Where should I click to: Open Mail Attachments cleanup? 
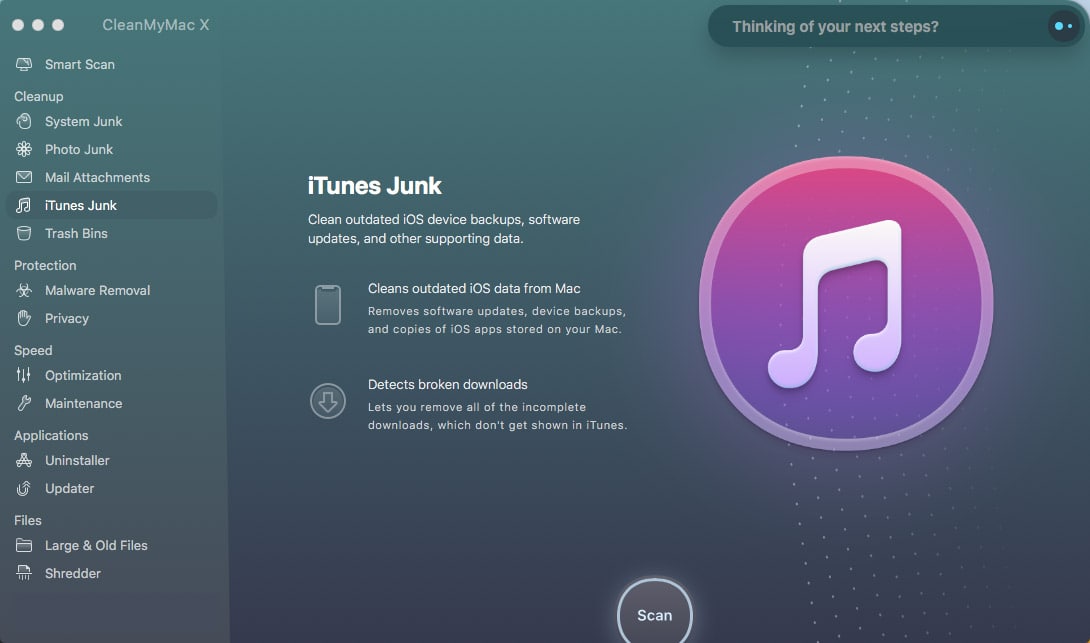(x=97, y=177)
